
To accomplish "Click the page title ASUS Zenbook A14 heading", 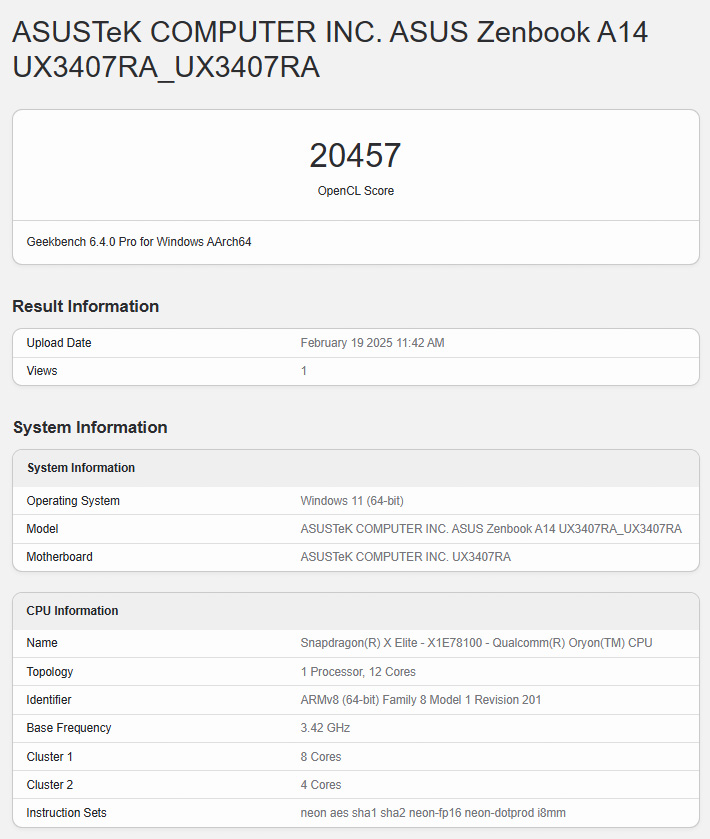I will (x=330, y=49).
